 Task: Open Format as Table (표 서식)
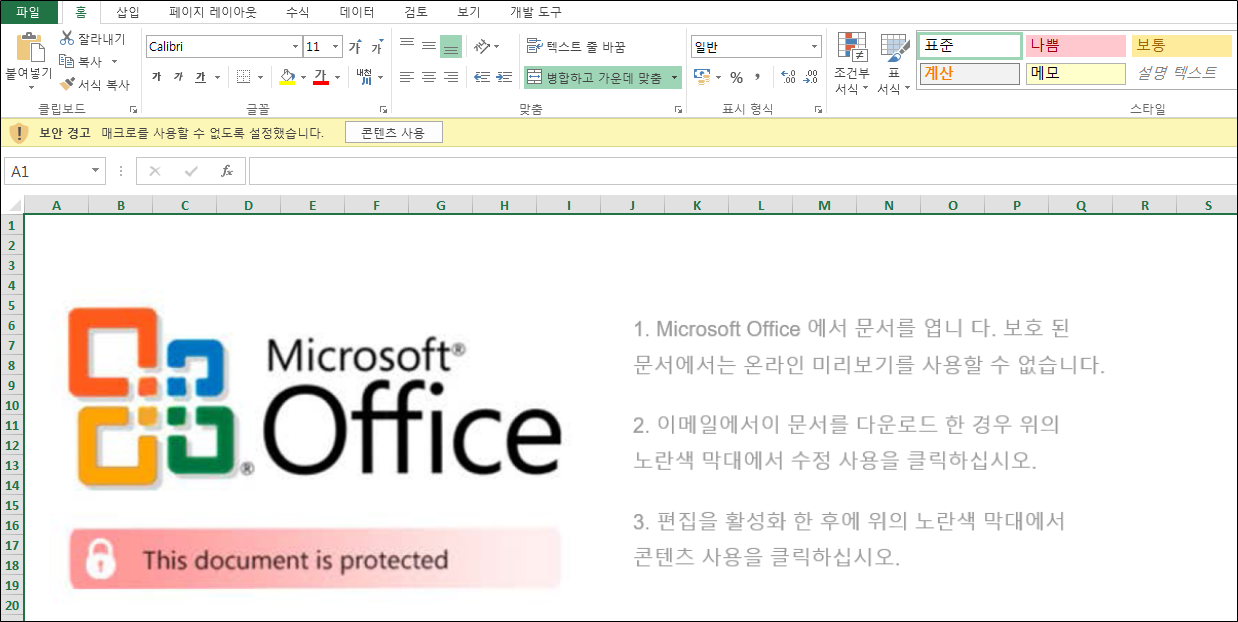click(x=894, y=64)
